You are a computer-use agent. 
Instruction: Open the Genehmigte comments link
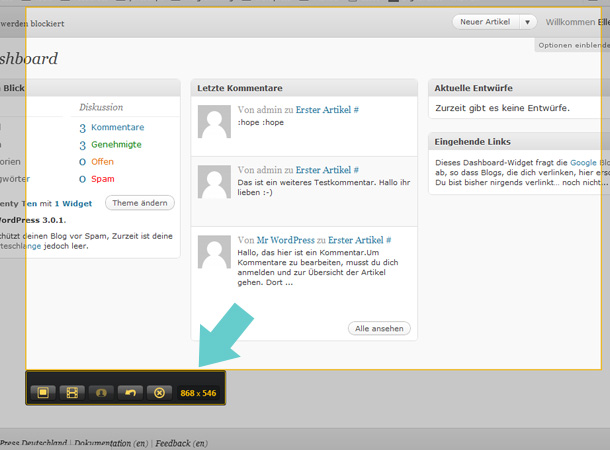tap(116, 144)
